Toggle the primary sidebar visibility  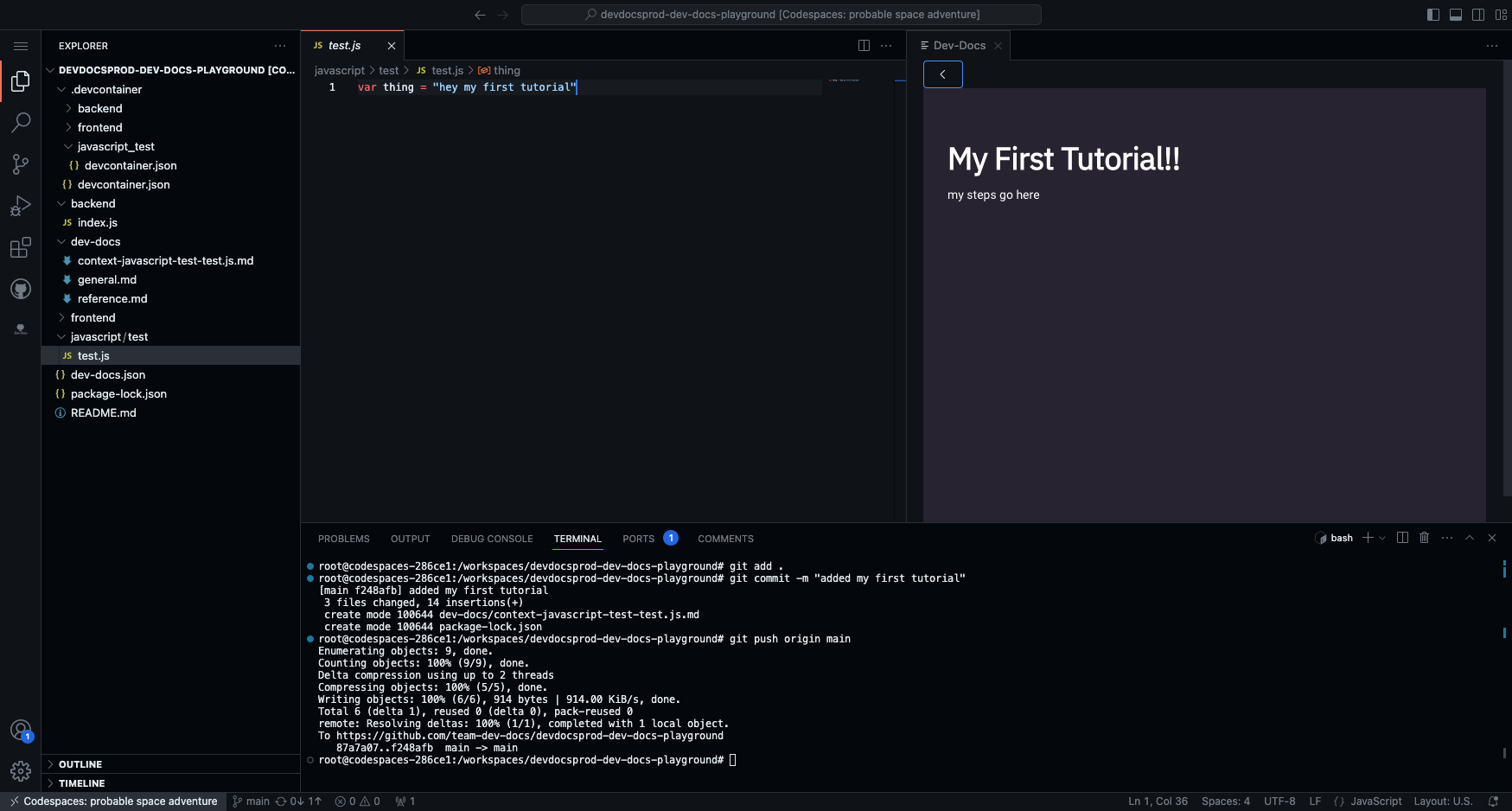(x=1433, y=15)
